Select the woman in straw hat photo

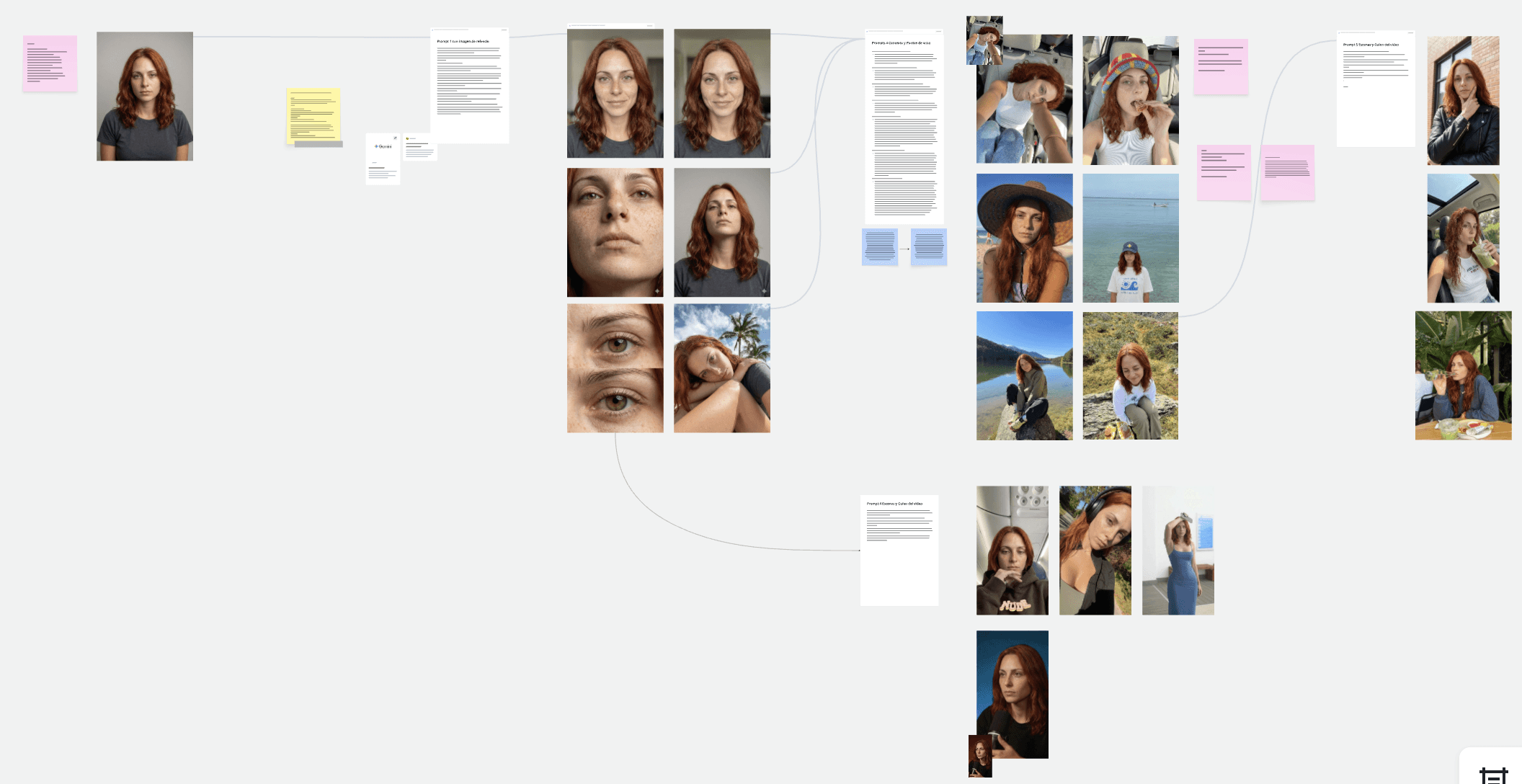[x=1024, y=238]
